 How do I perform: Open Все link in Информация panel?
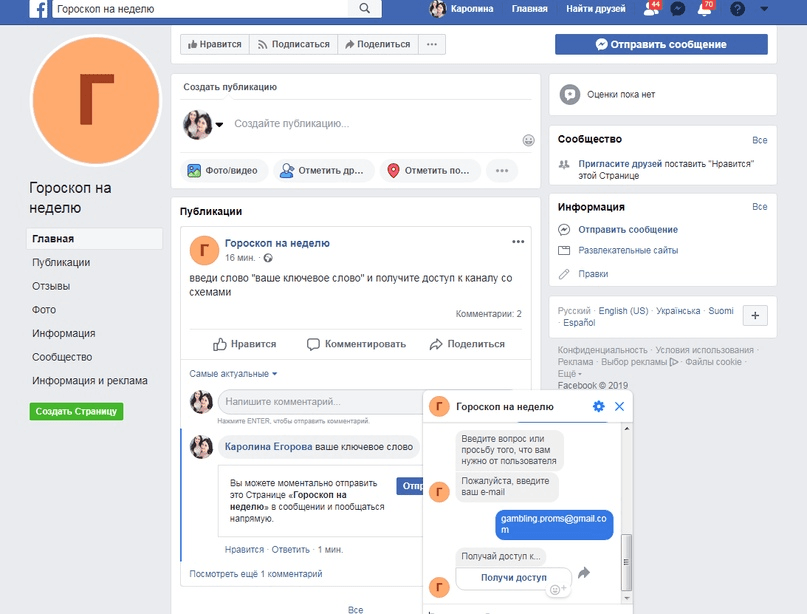(760, 207)
